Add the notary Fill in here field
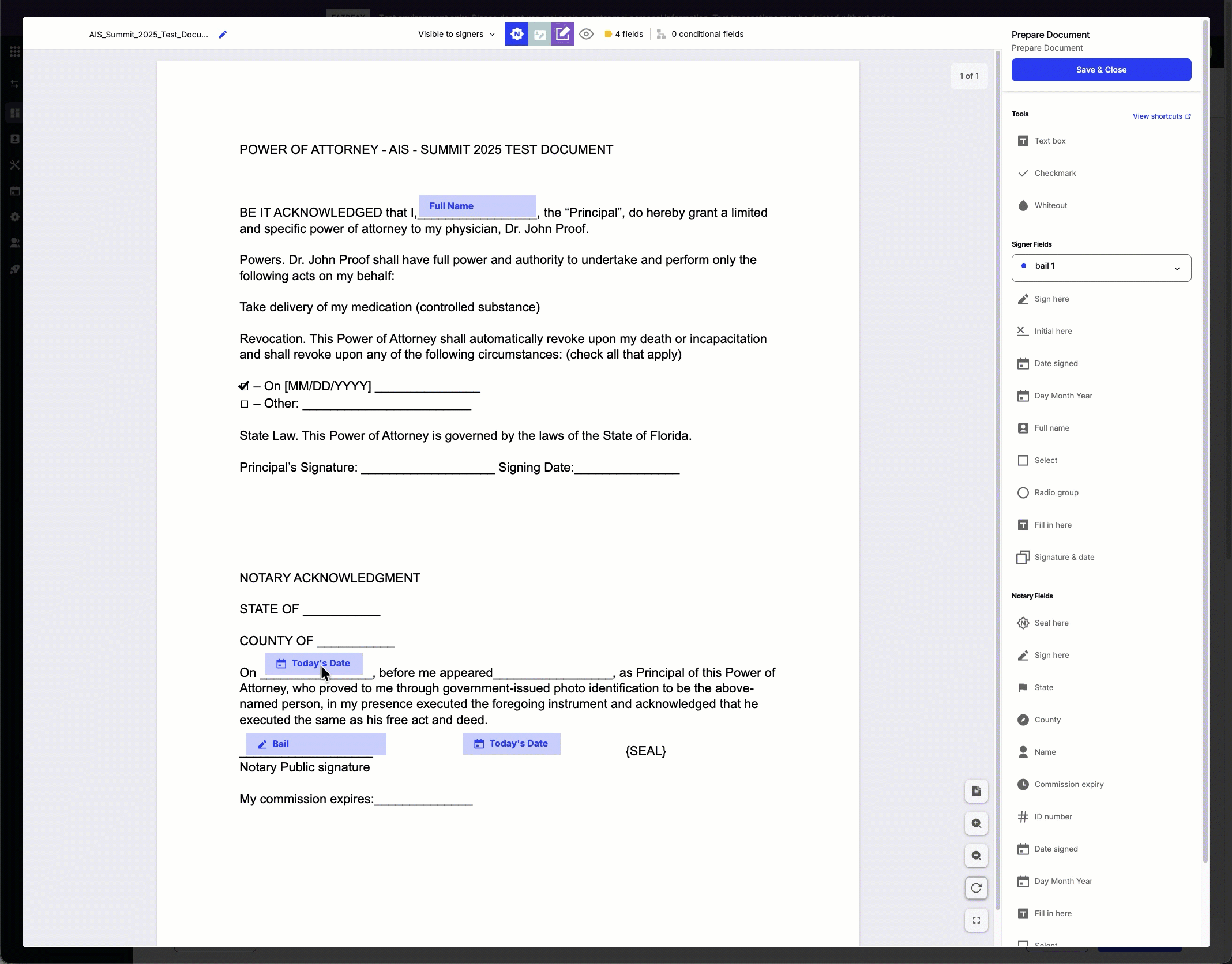1232x964 pixels. (1101, 913)
